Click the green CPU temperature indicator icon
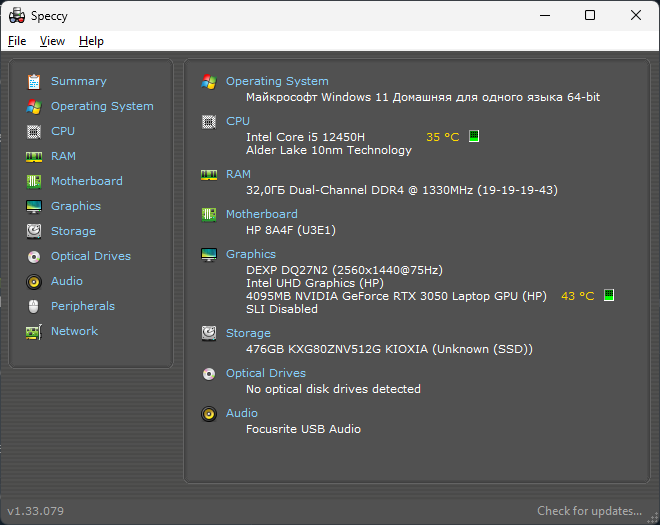This screenshot has width=660, height=525. click(474, 136)
